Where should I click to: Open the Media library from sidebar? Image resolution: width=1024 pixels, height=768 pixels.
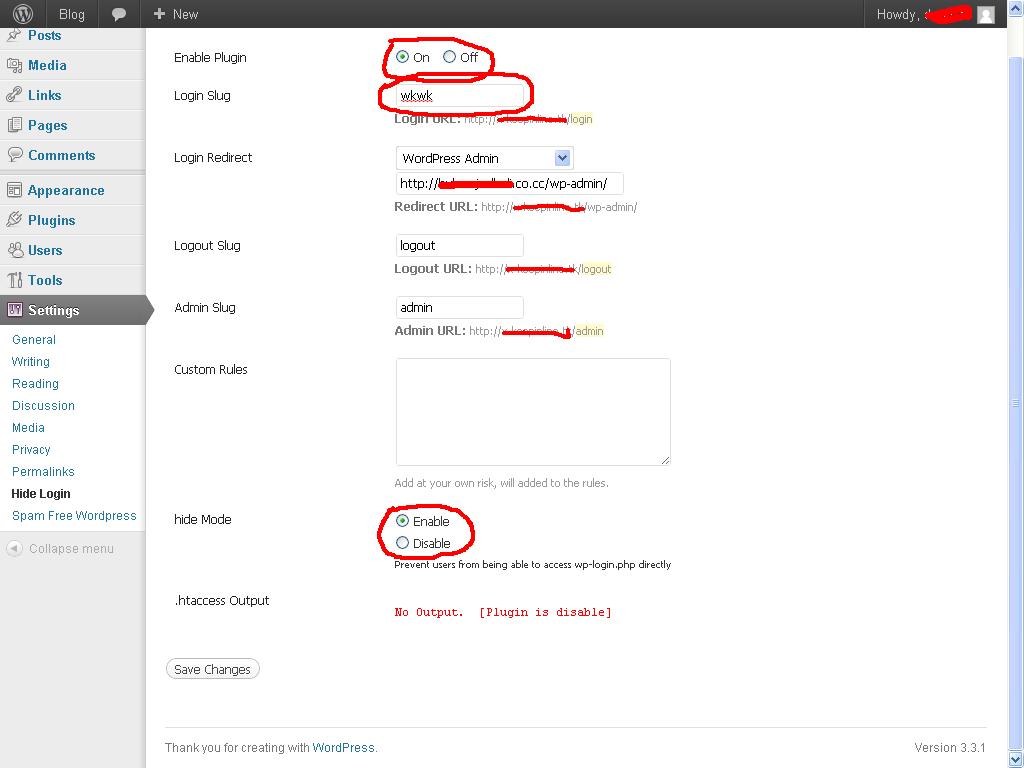tap(46, 63)
